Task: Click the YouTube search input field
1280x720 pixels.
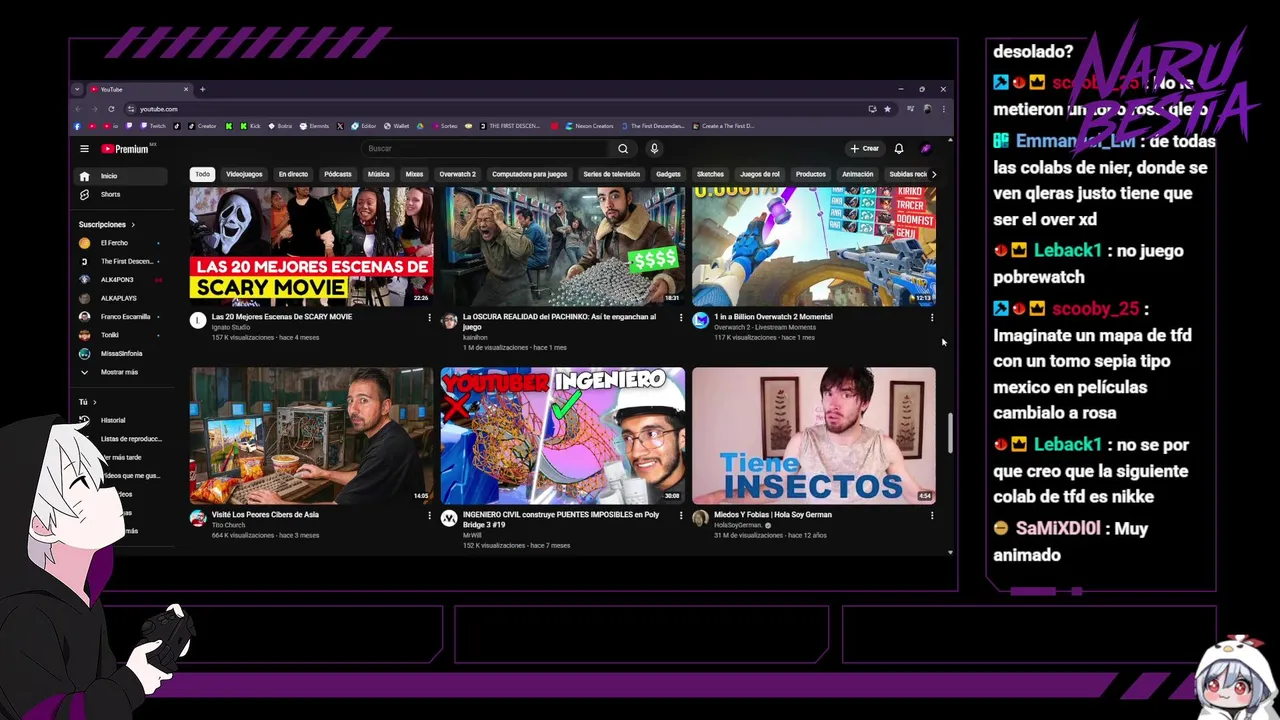Action: pyautogui.click(x=487, y=149)
